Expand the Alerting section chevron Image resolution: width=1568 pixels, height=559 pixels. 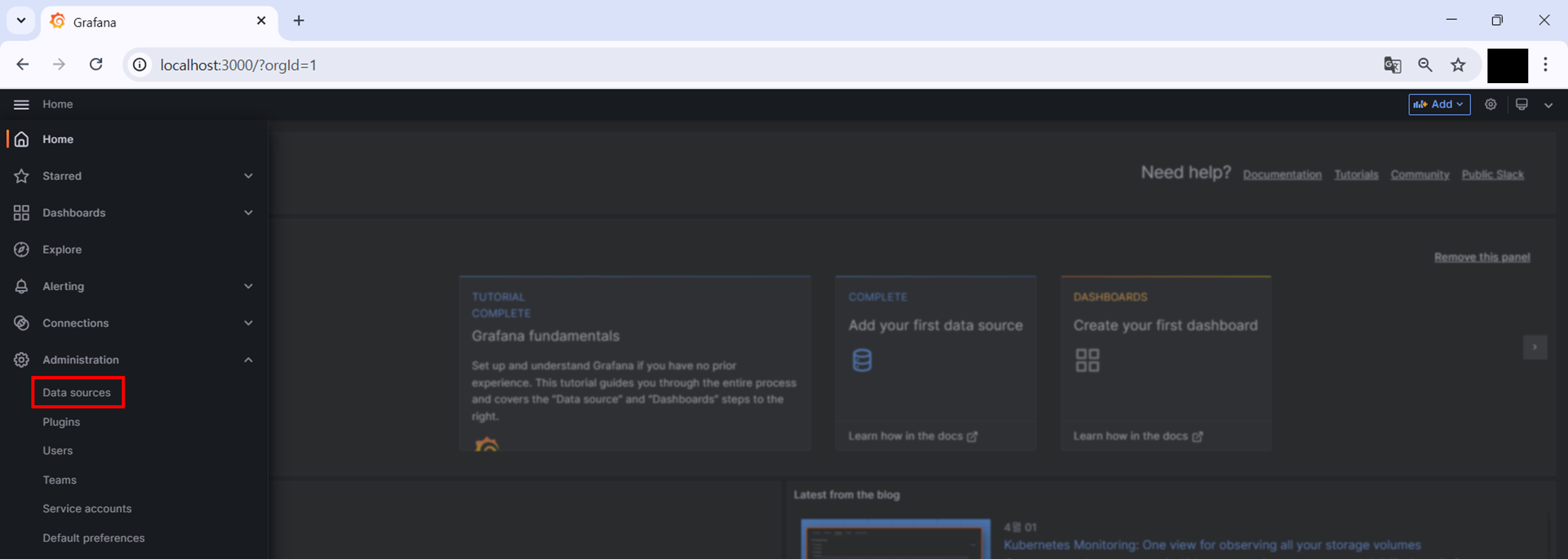(248, 286)
